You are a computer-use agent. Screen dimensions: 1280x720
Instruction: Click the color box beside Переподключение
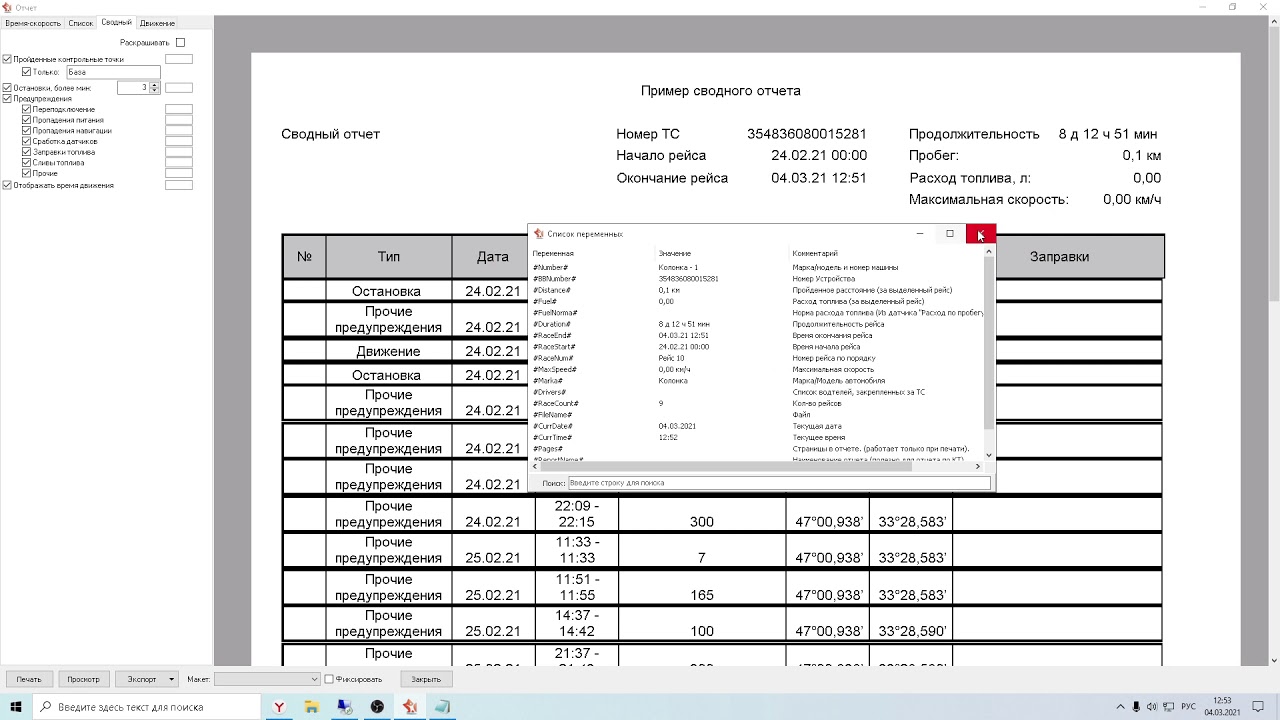coord(179,109)
